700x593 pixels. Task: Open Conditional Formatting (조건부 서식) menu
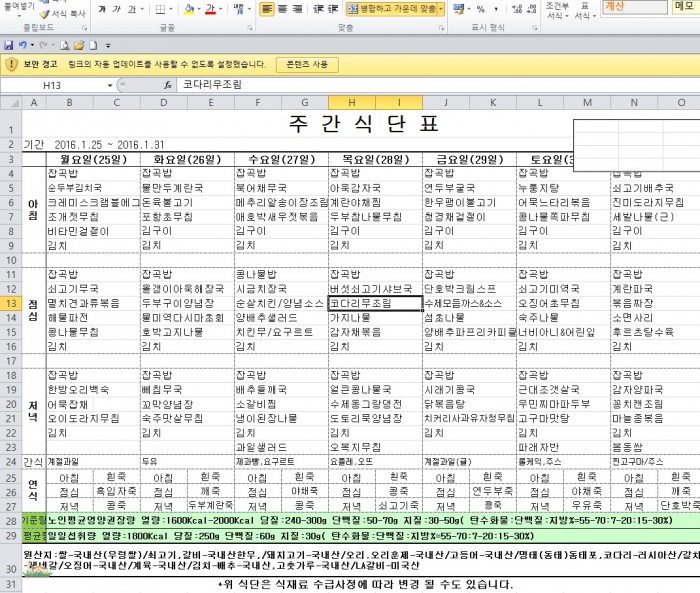(x=558, y=11)
